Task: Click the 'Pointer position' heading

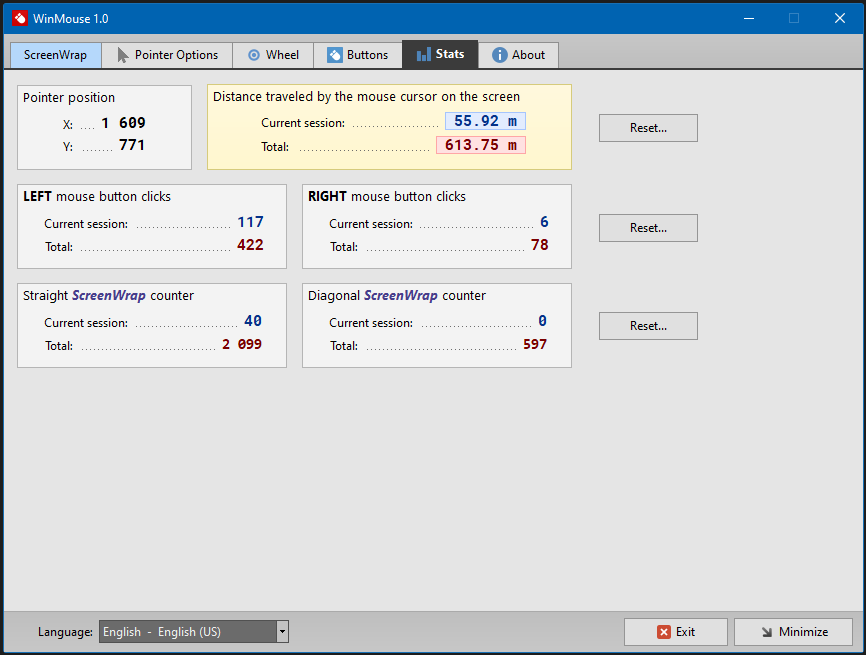Action: (x=69, y=98)
